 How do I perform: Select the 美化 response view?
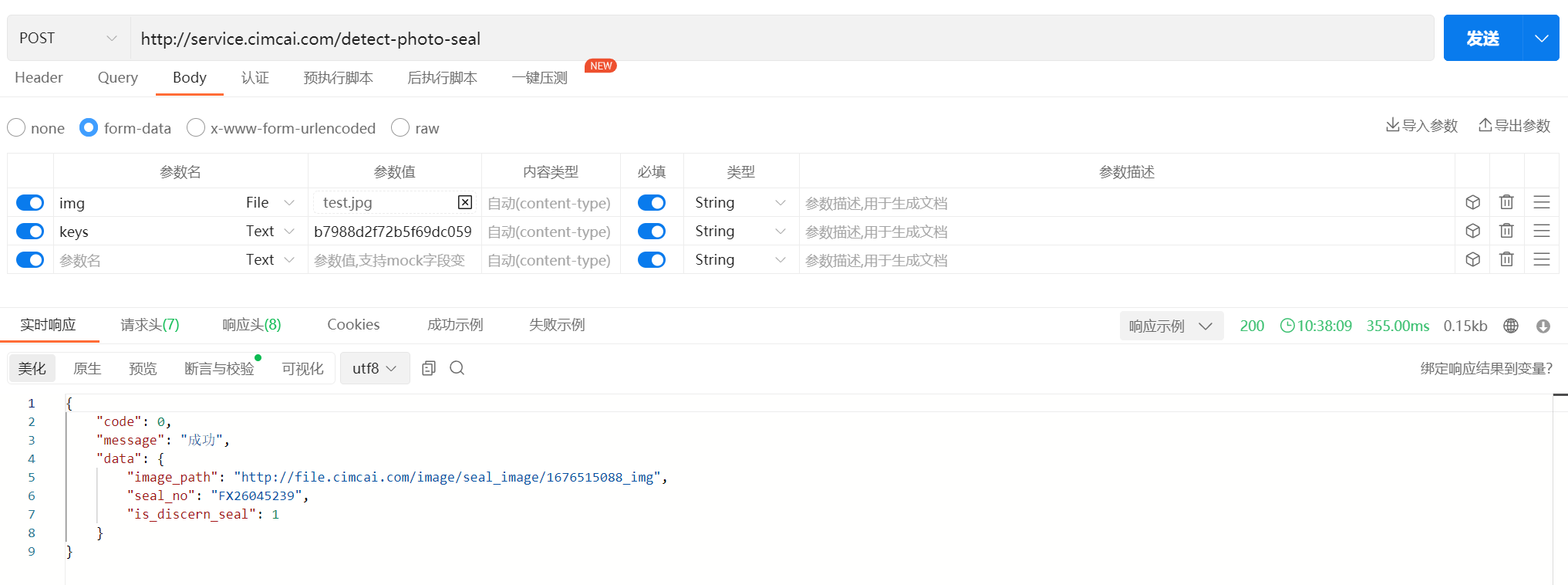[32, 368]
